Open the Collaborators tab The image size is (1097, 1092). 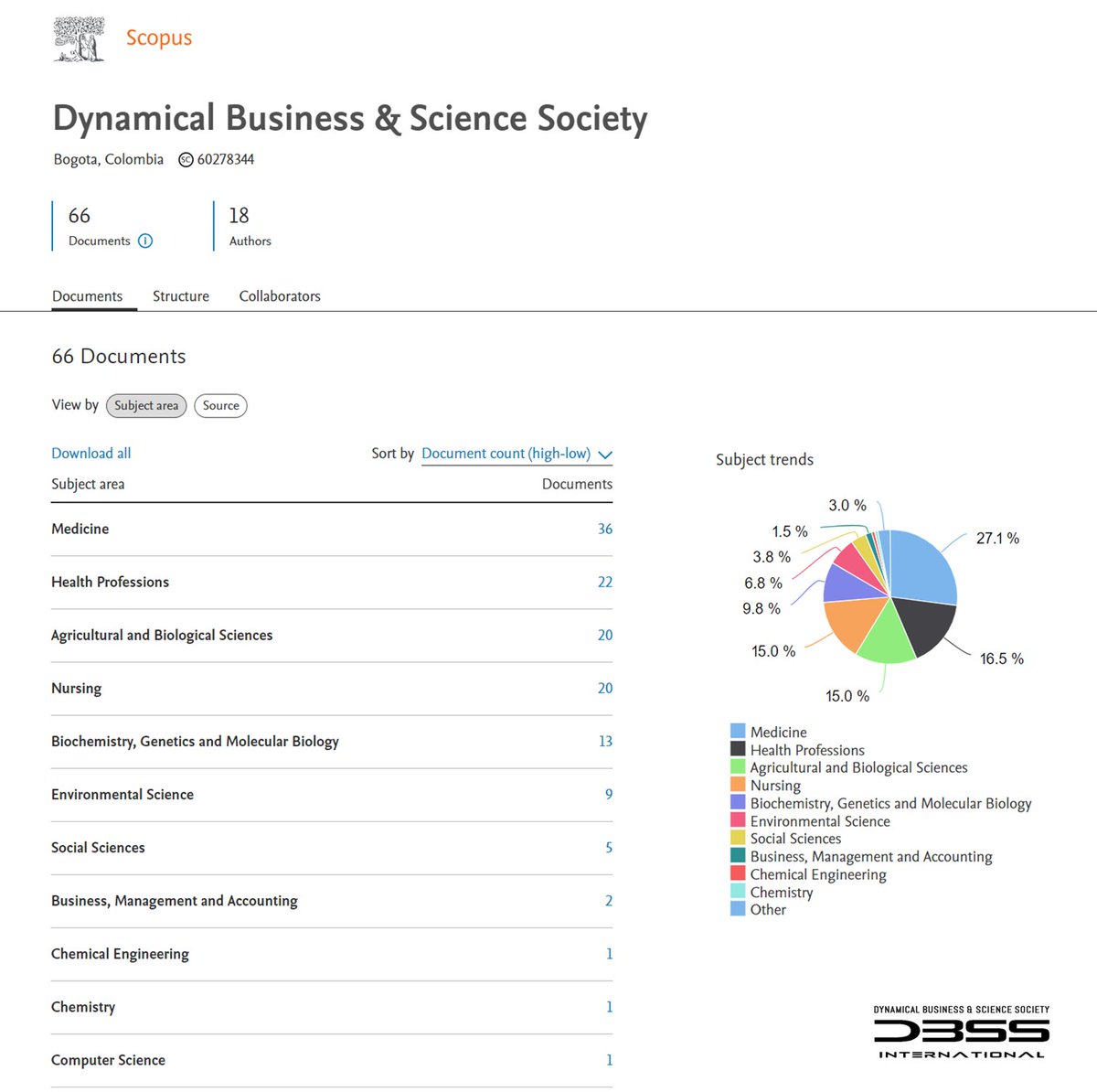[280, 296]
